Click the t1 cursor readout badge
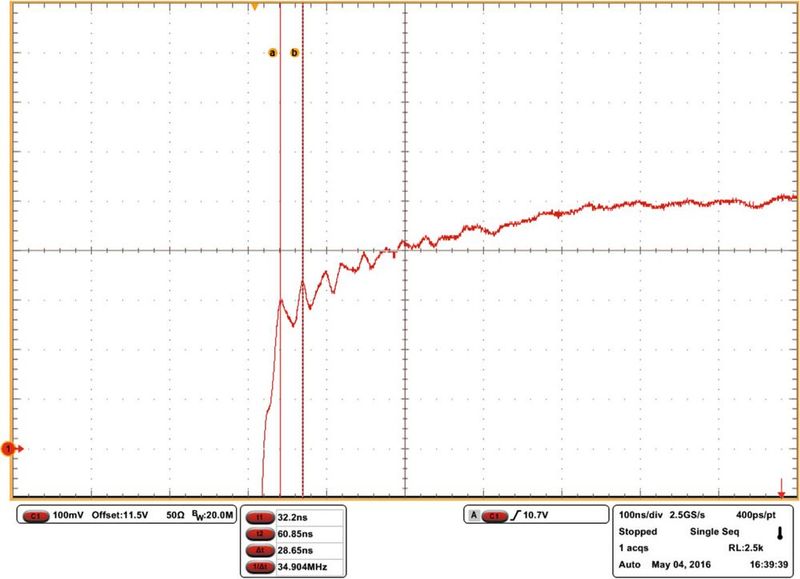Viewport: 800px width, 579px height. [260, 518]
